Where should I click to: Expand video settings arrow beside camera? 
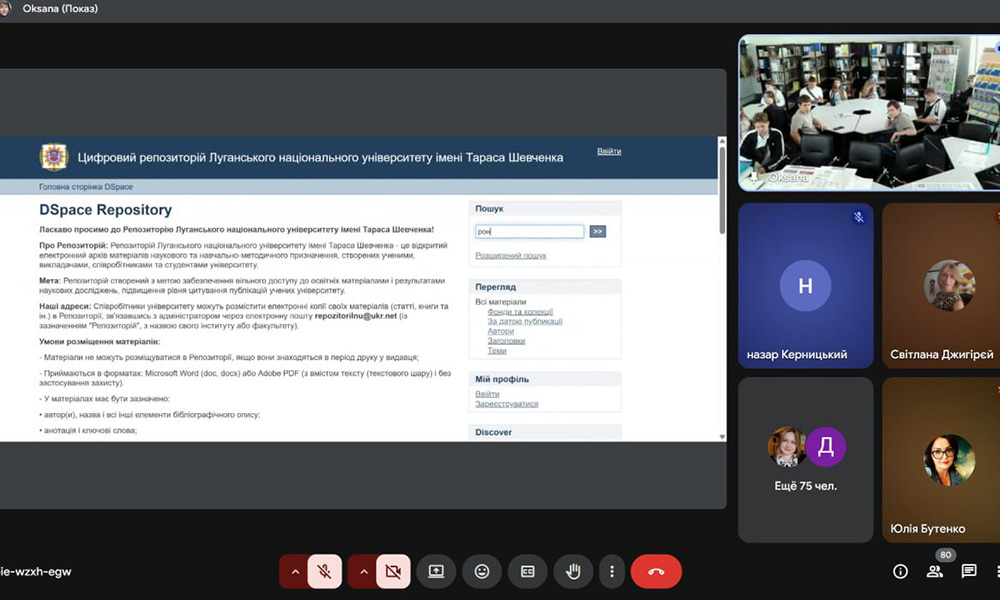click(362, 571)
